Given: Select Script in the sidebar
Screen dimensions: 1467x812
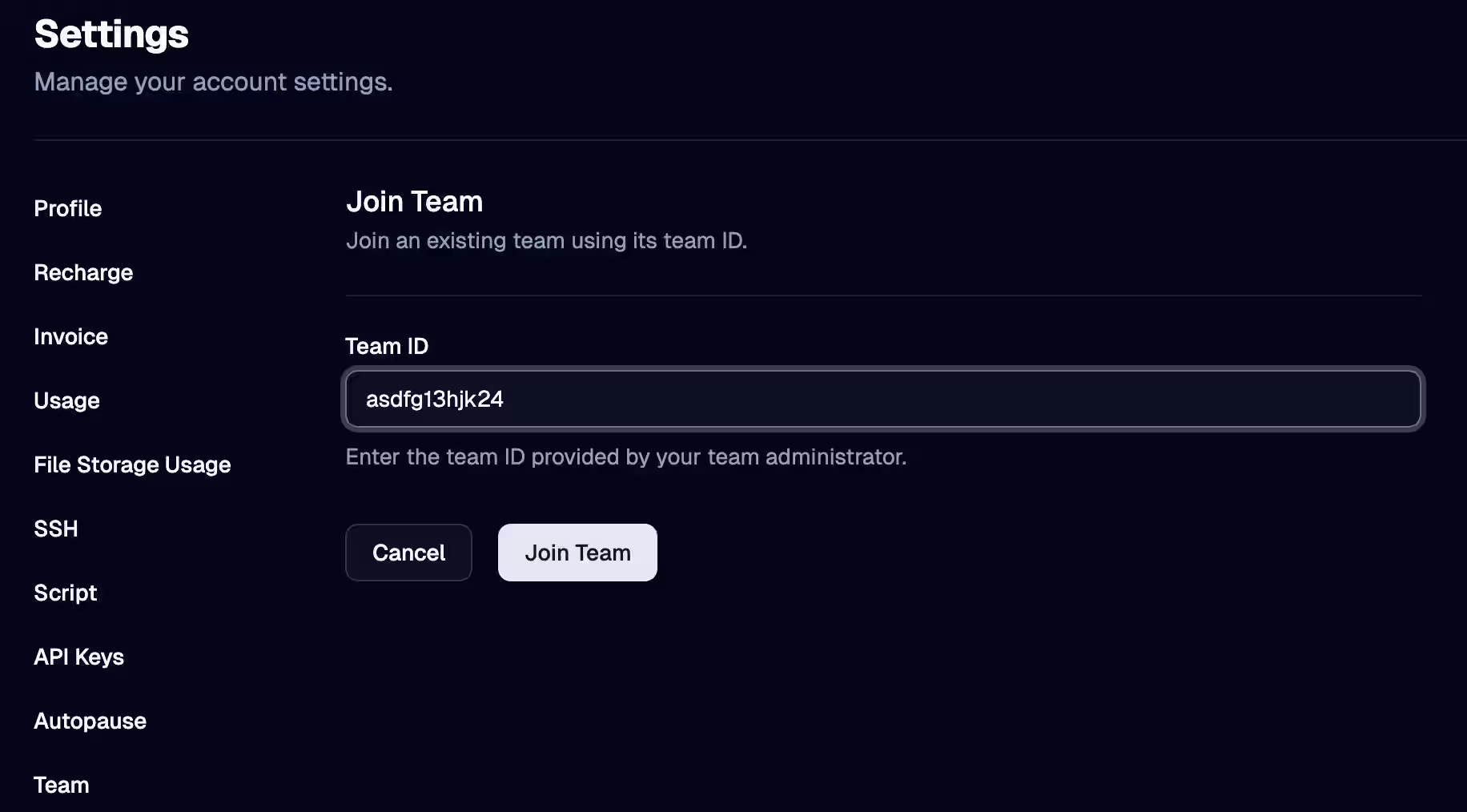Looking at the screenshot, I should (65, 593).
